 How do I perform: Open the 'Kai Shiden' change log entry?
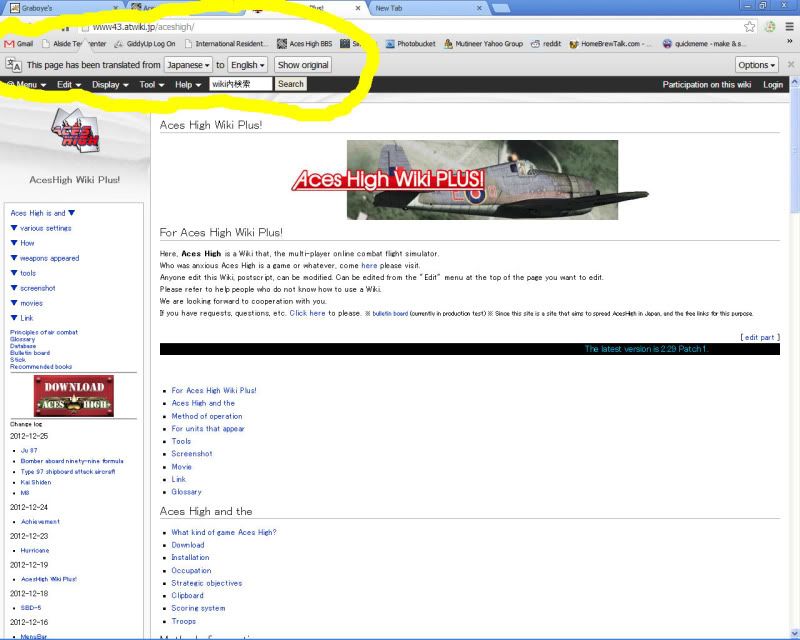[x=36, y=482]
